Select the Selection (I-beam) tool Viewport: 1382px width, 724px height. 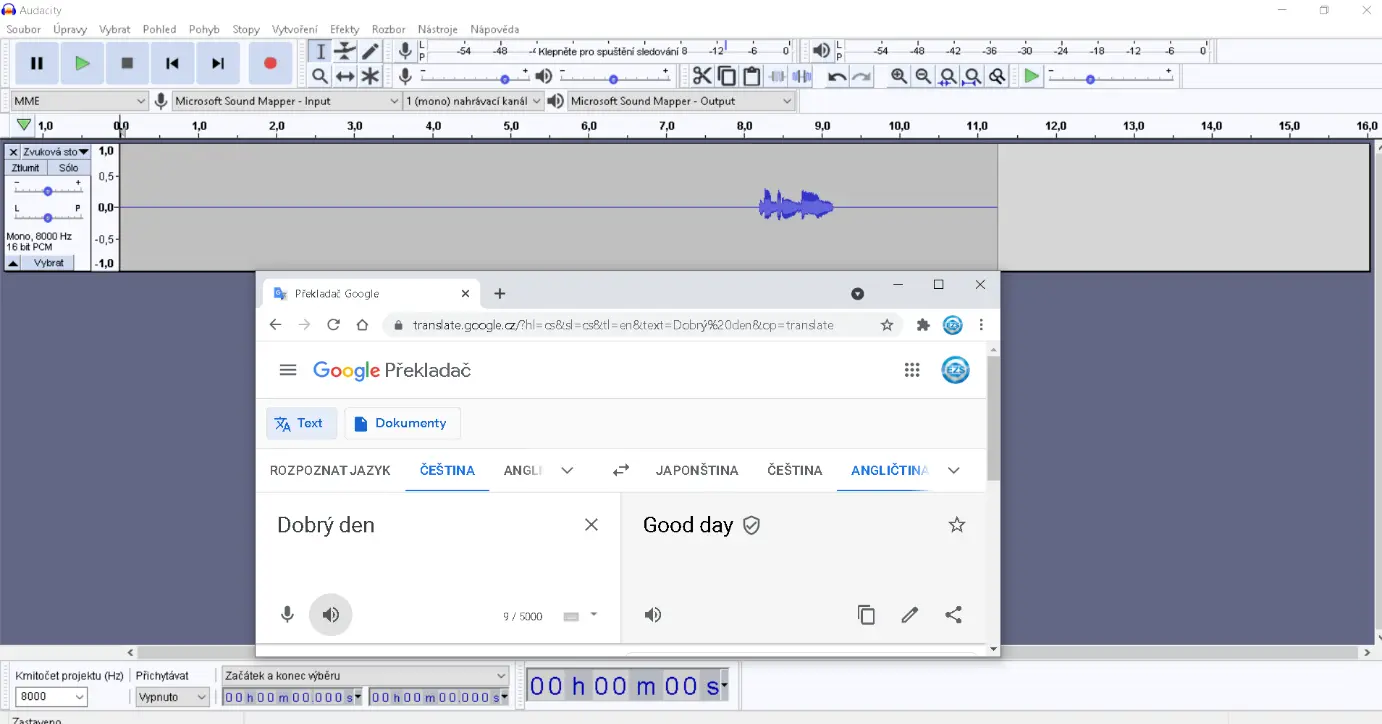tap(320, 51)
